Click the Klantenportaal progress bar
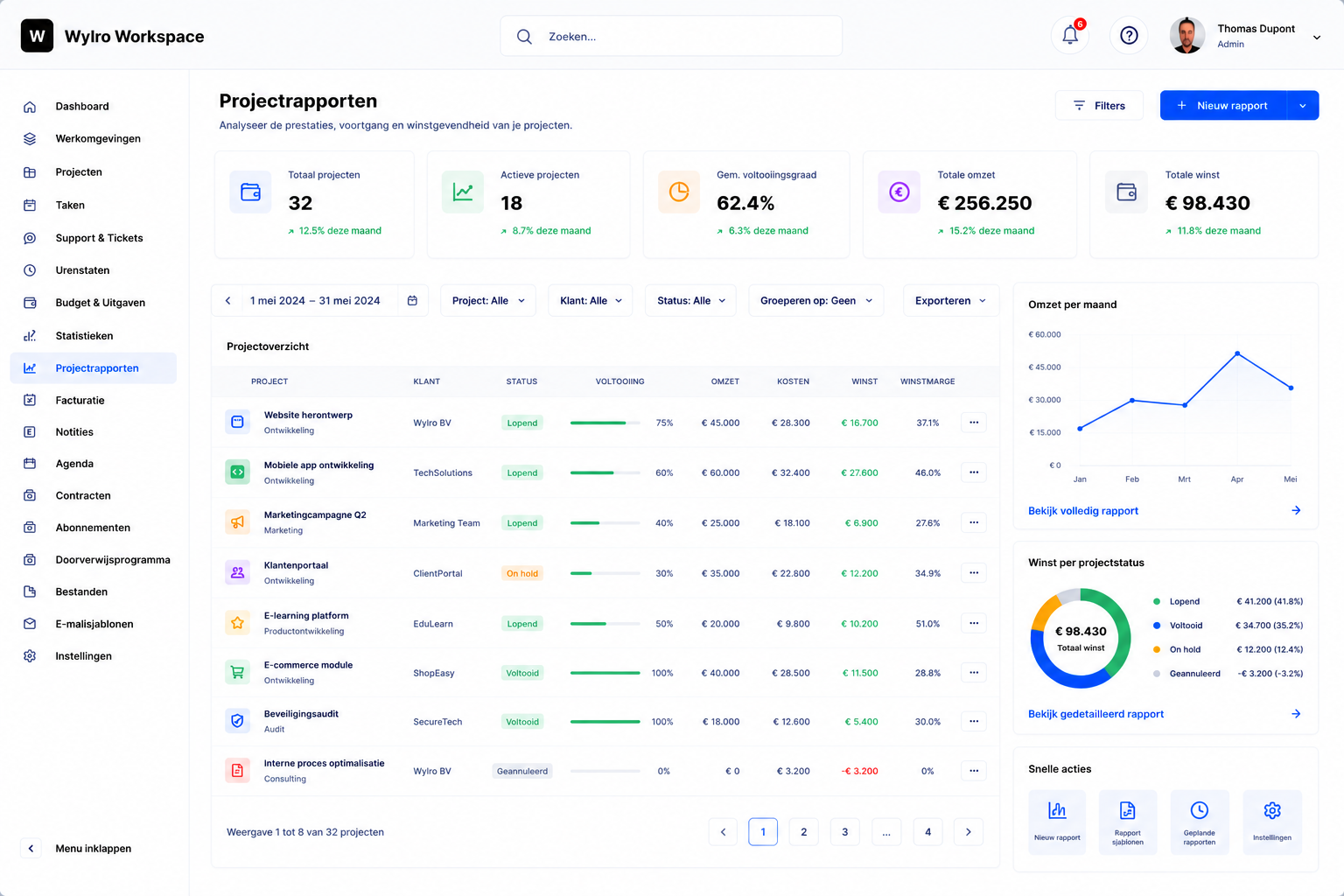1344x896 pixels. (x=605, y=573)
